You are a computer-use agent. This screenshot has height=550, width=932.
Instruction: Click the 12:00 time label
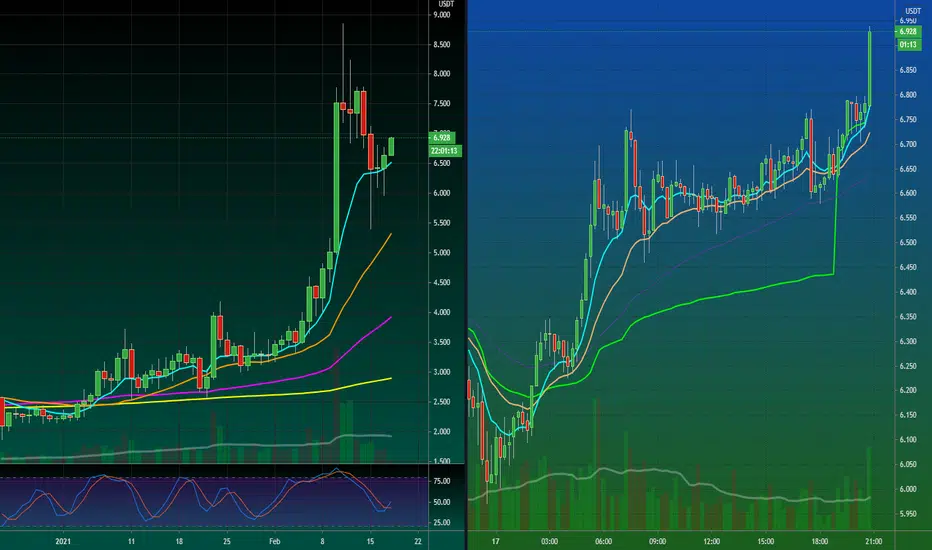tap(711, 542)
